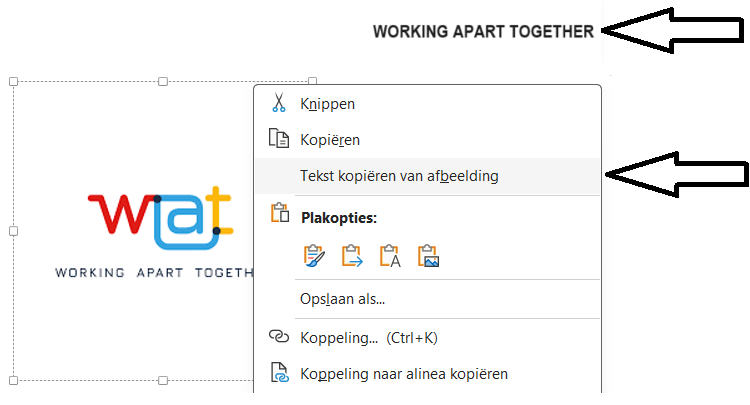
Task: Click the left-middle resize handle of image
Action: click(x=13, y=230)
